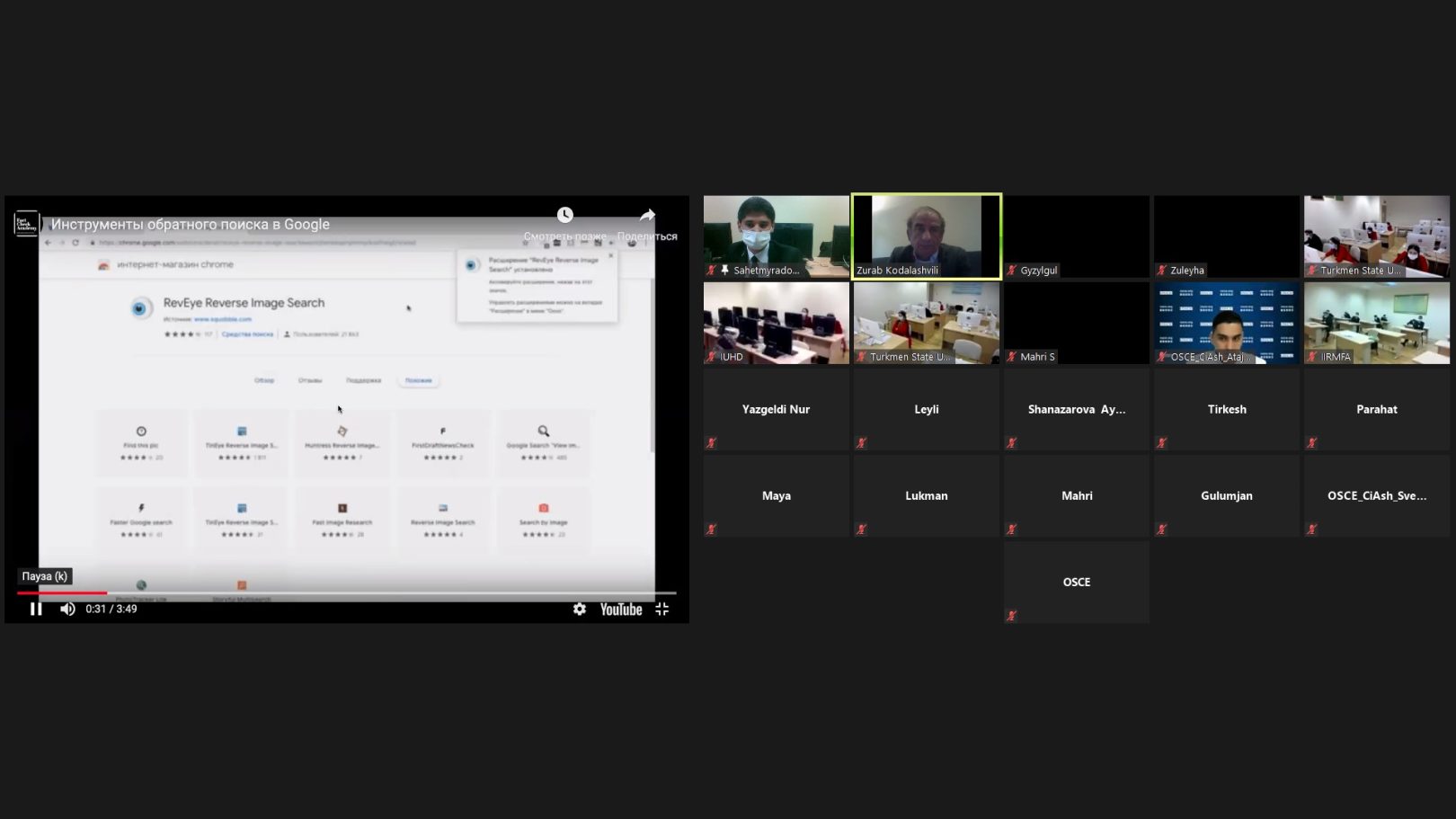The image size is (1456, 819).
Task: Open 'Huntress Reverse Image' extension card
Action: click(342, 444)
